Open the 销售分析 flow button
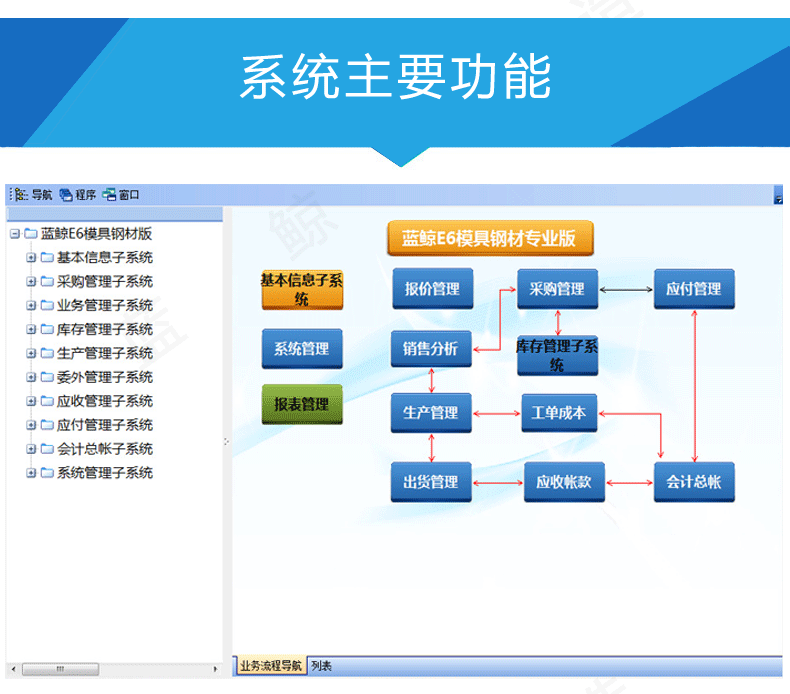 click(x=431, y=349)
